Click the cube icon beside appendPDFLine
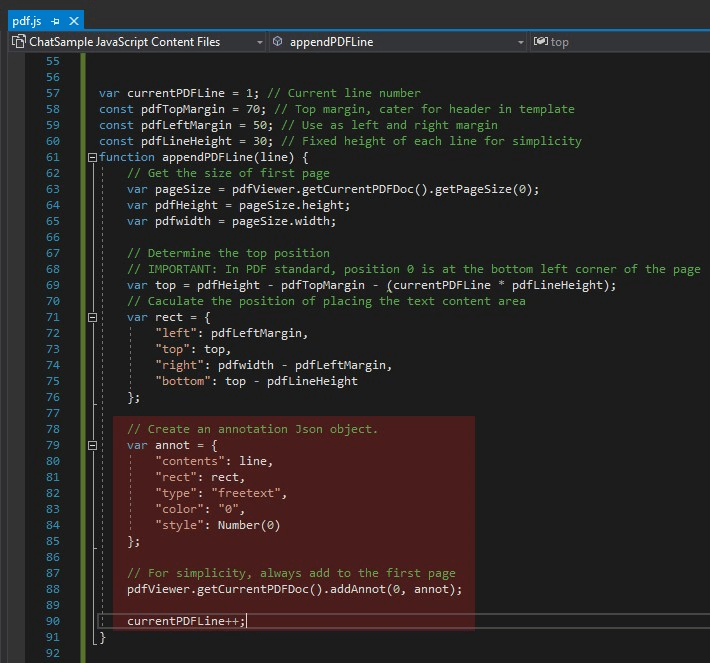This screenshot has width=710, height=663. (278, 42)
